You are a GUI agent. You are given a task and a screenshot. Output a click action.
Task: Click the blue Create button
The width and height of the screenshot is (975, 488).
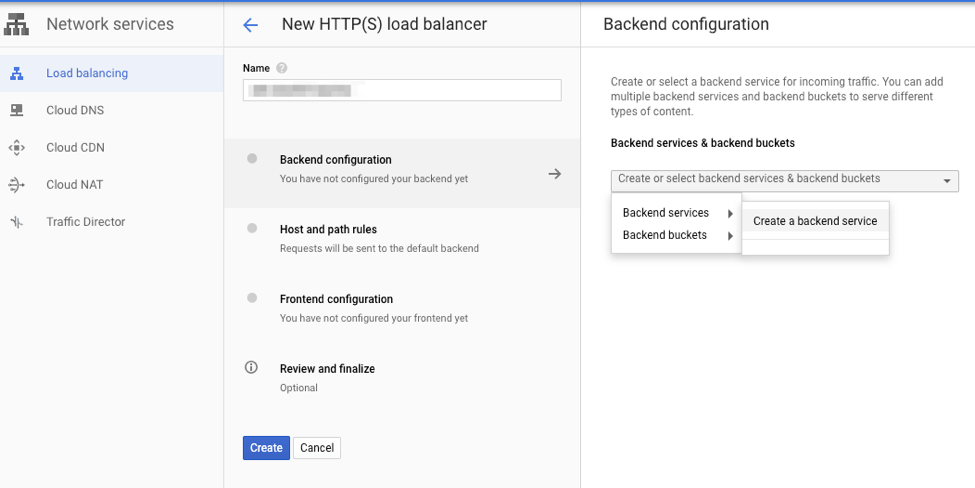pyautogui.click(x=266, y=448)
